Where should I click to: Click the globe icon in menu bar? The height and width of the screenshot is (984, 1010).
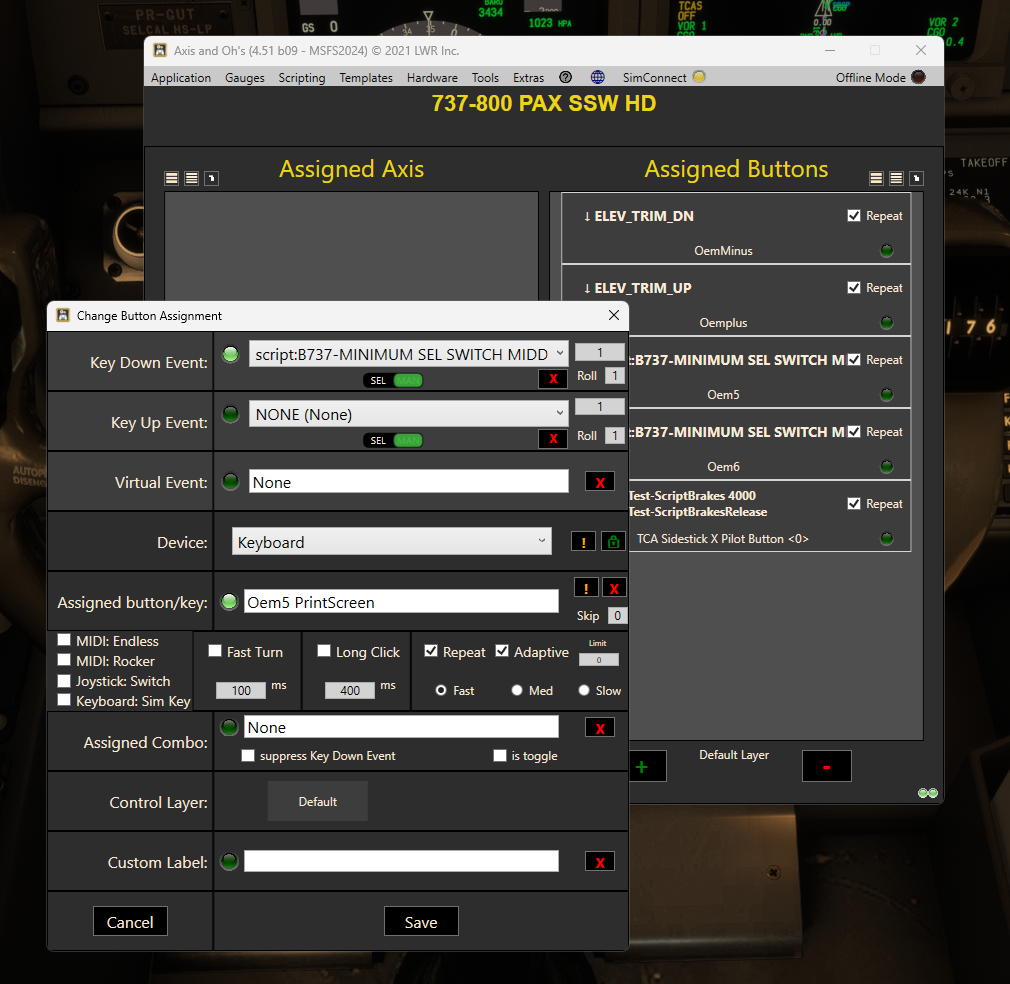(598, 77)
